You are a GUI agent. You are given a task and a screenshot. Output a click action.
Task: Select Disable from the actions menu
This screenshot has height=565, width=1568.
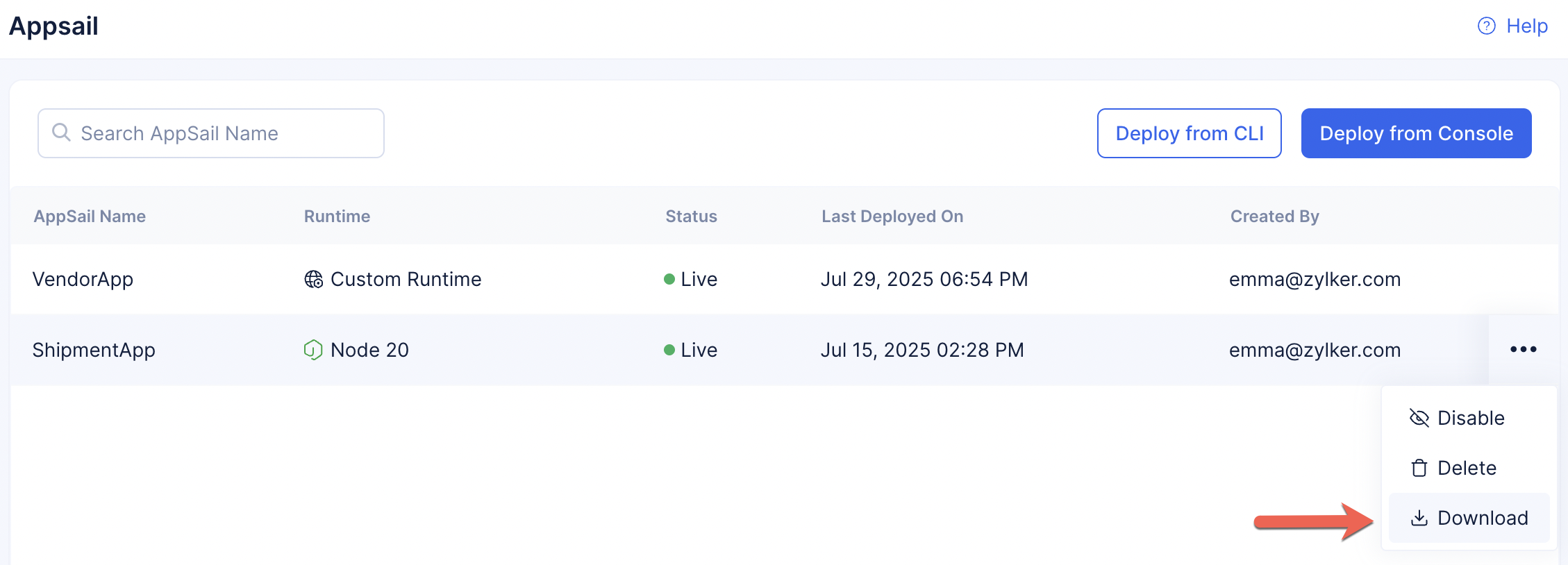tap(1471, 418)
